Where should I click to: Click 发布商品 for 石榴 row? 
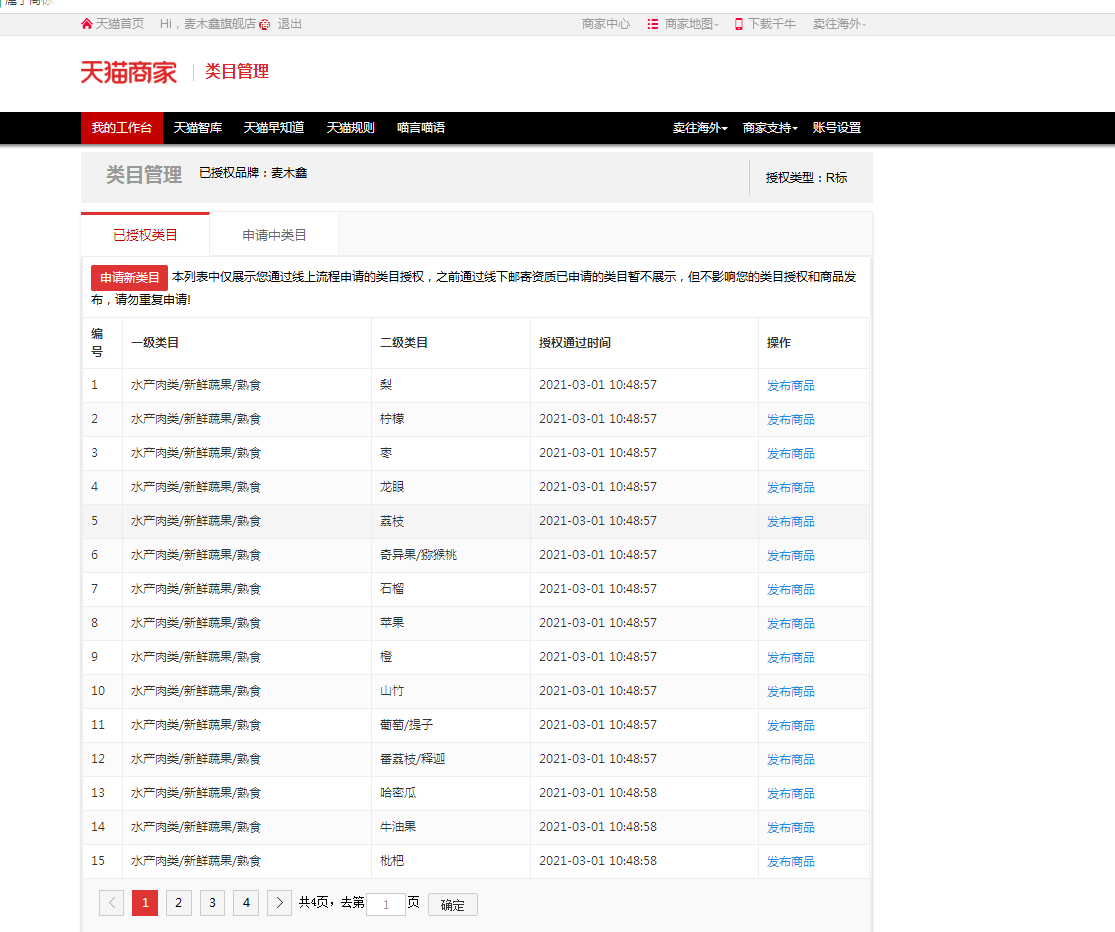click(x=791, y=589)
